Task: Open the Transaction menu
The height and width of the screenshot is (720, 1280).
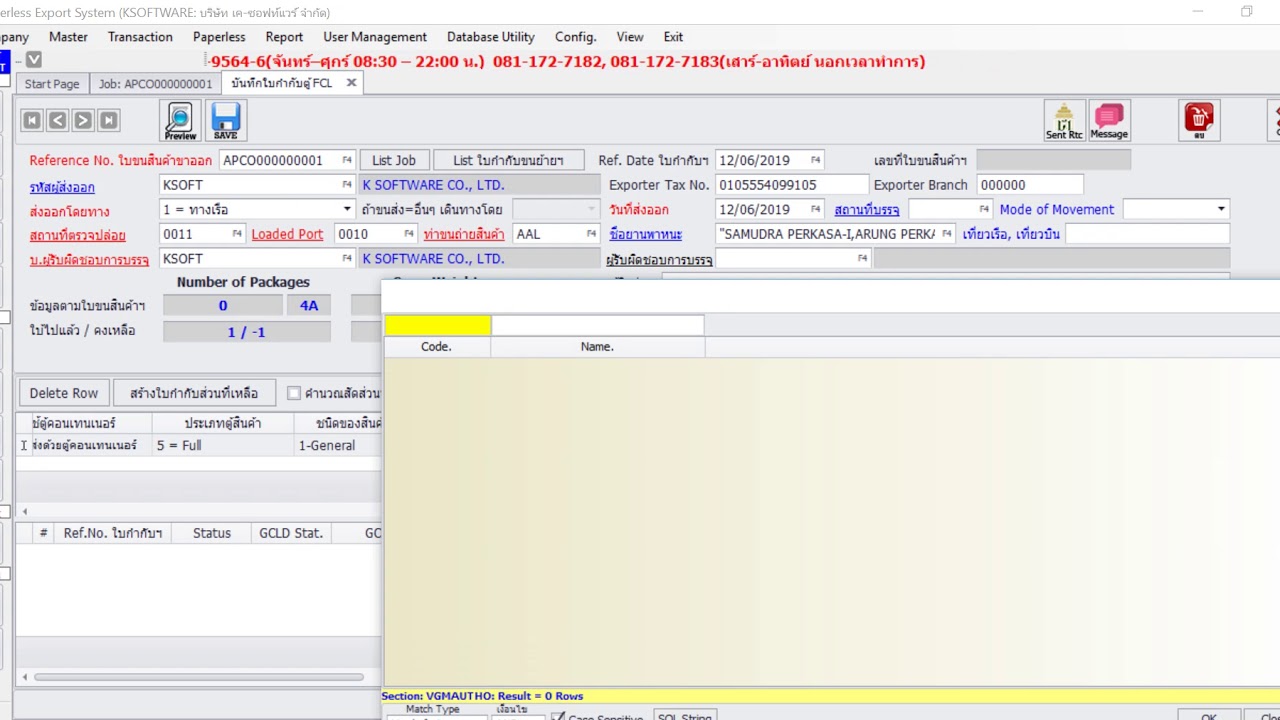Action: coord(140,37)
